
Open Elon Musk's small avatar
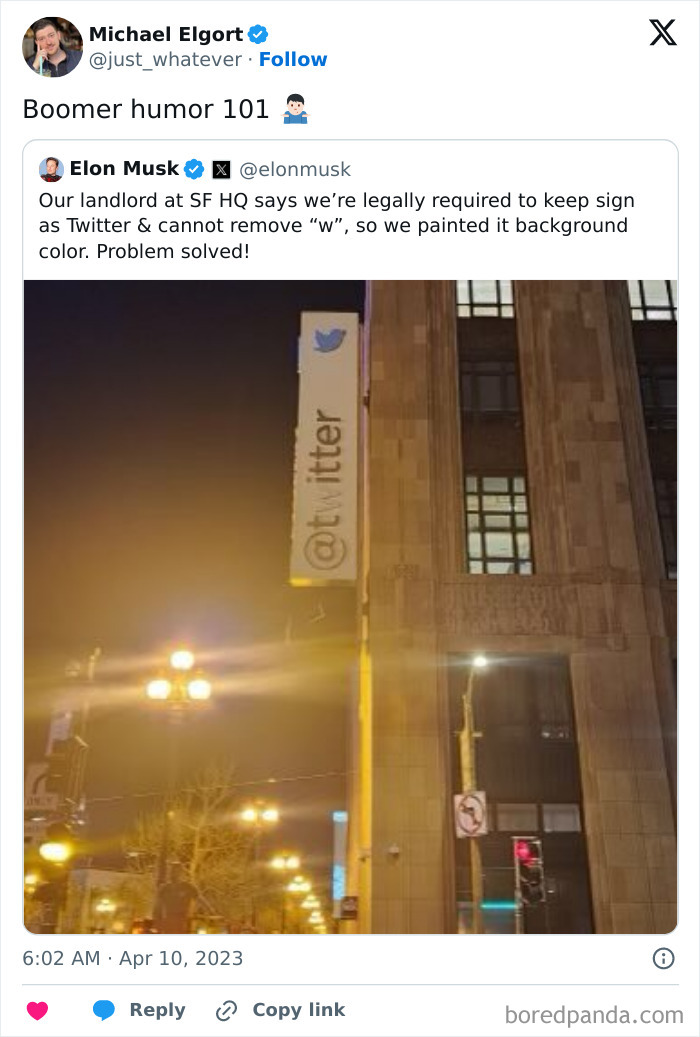pyautogui.click(x=51, y=169)
